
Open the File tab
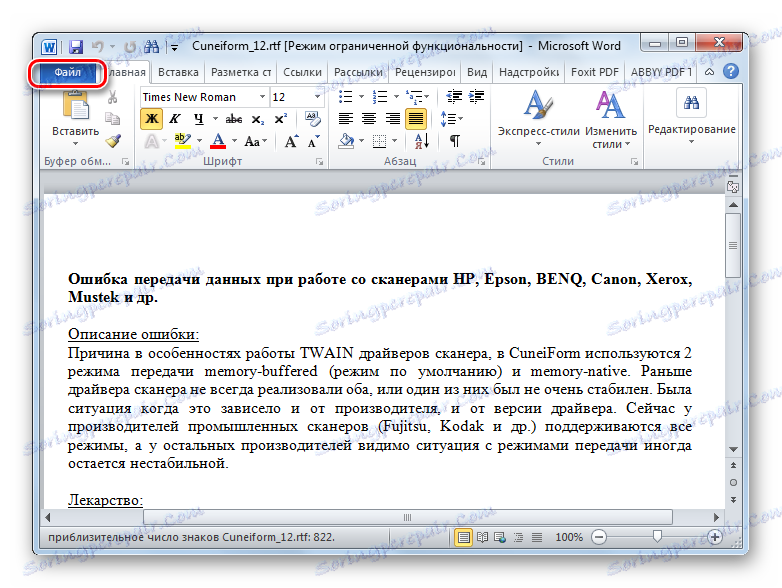click(67, 73)
